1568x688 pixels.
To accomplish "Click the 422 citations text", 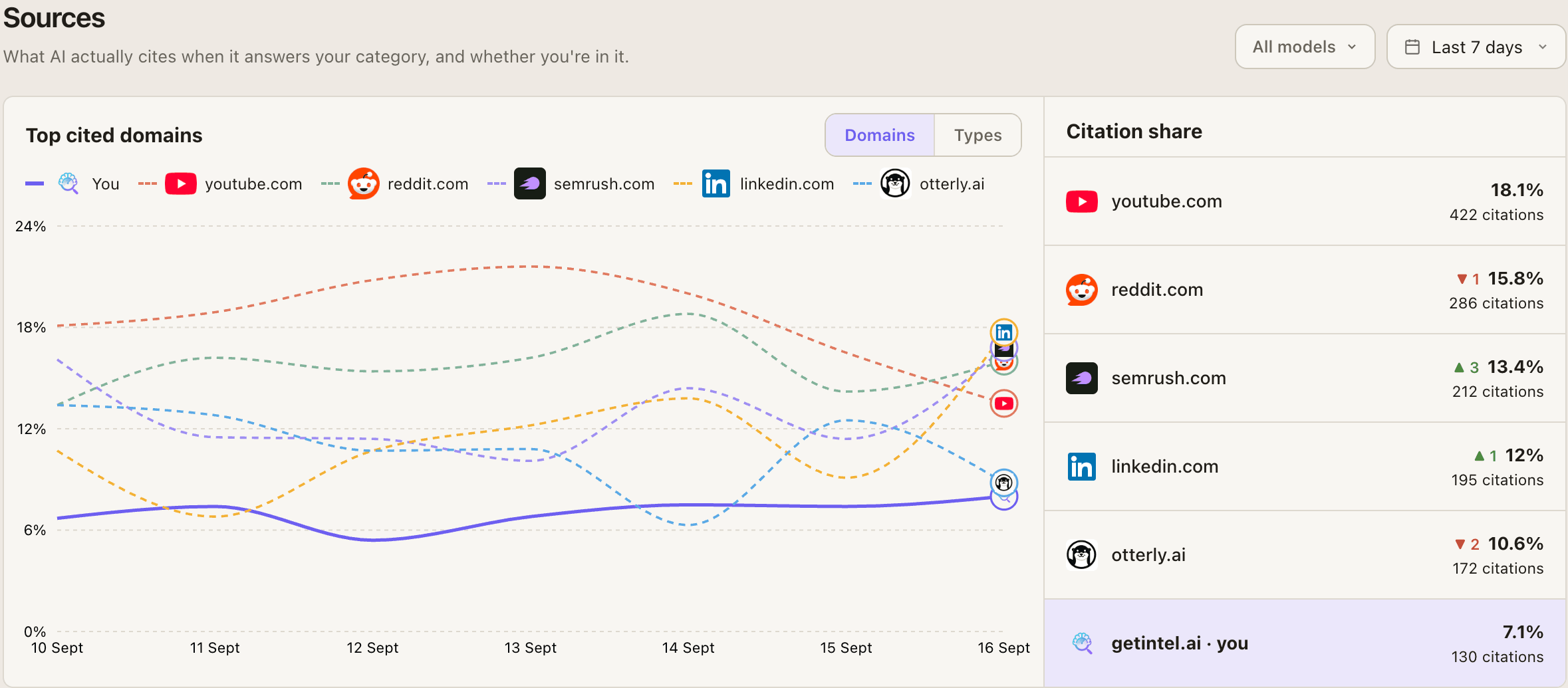I will [1496, 215].
